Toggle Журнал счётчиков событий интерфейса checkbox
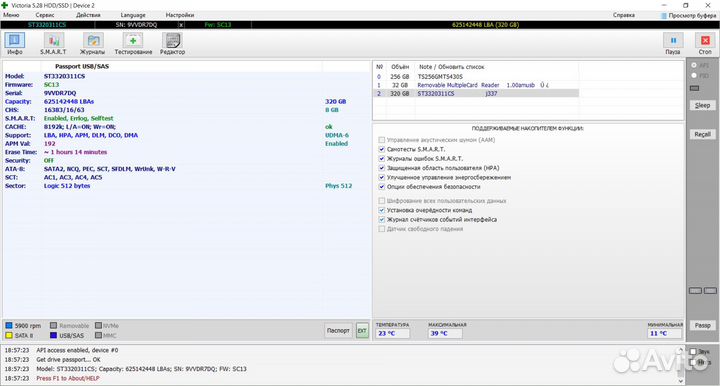Image resolution: width=720 pixels, height=386 pixels. click(382, 219)
